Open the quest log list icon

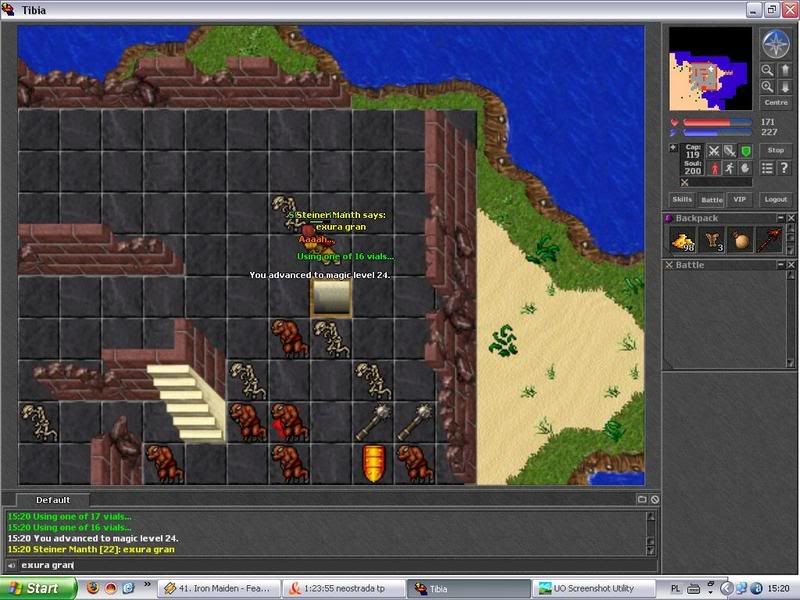tap(767, 168)
